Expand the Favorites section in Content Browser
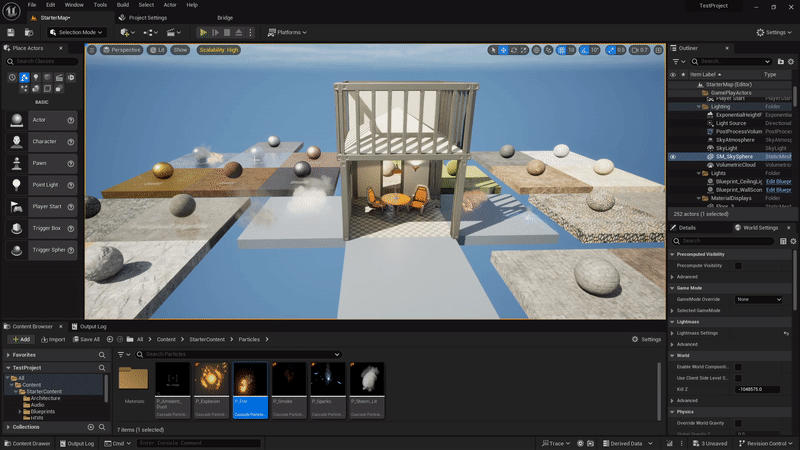Viewport: 800px width, 450px height. coord(8,355)
